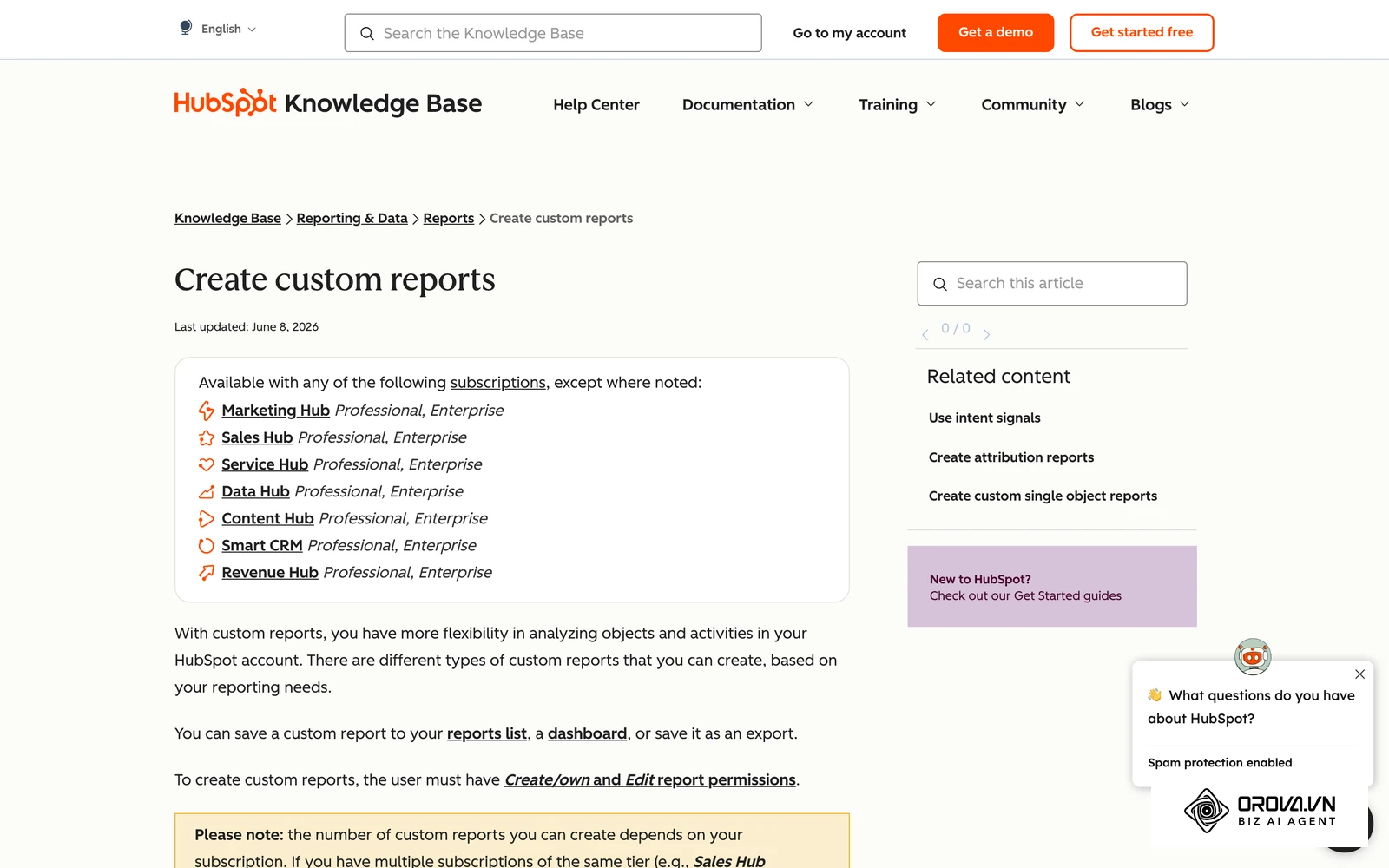Click the chatbot robot avatar

point(1253,657)
